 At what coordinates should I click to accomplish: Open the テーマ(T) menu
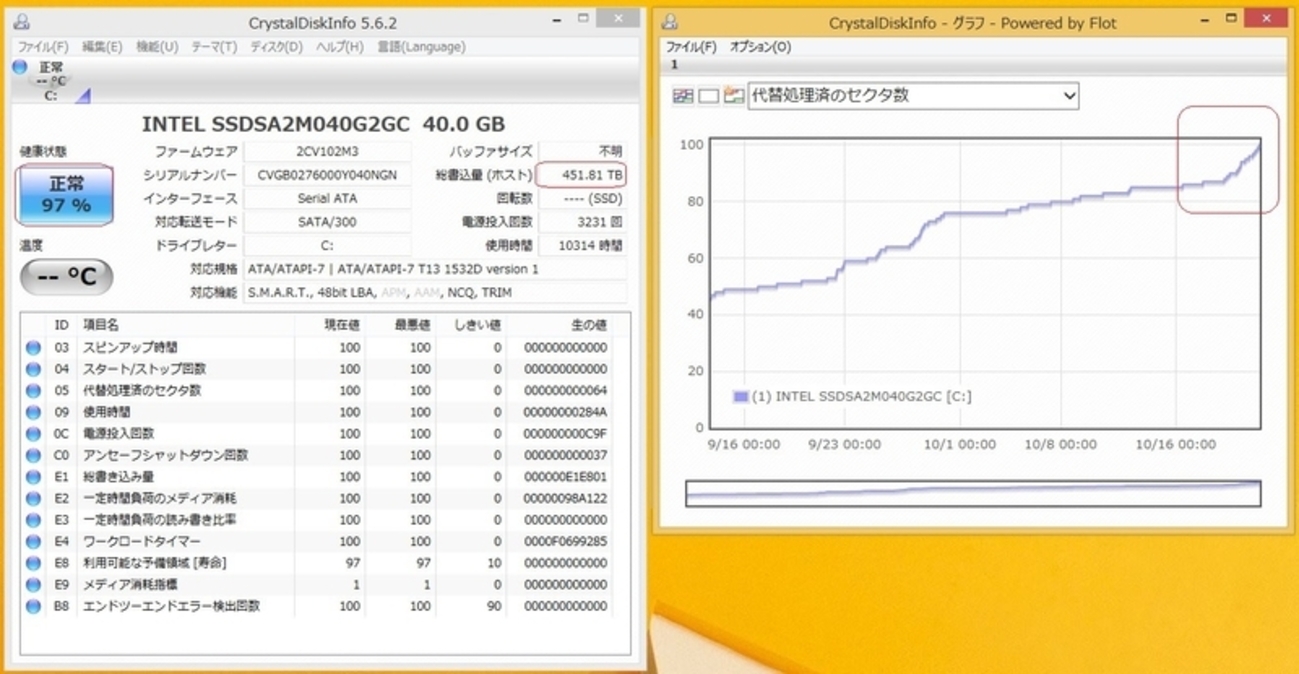pos(214,47)
